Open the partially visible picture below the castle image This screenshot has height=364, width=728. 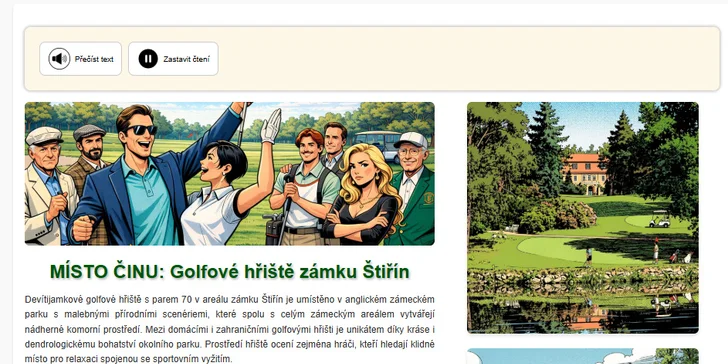tap(583, 356)
